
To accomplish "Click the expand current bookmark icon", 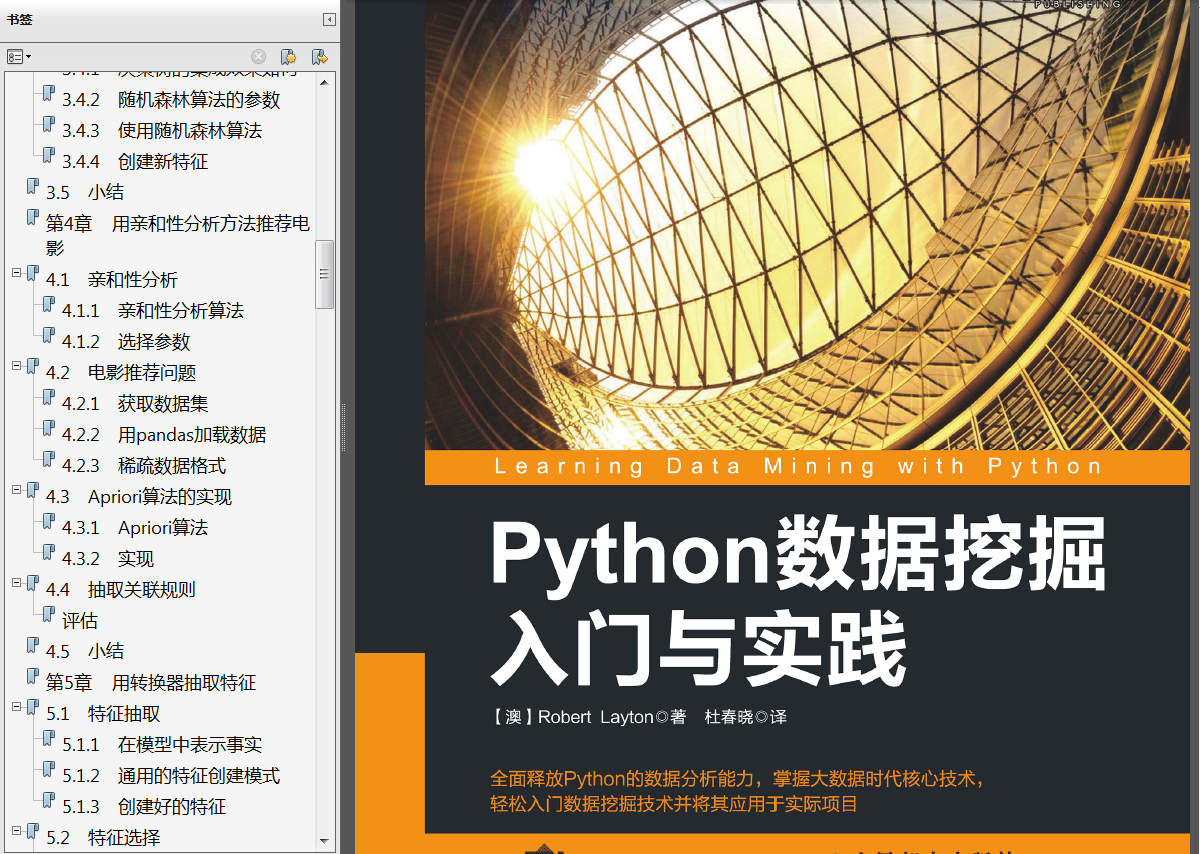I will click(x=319, y=57).
